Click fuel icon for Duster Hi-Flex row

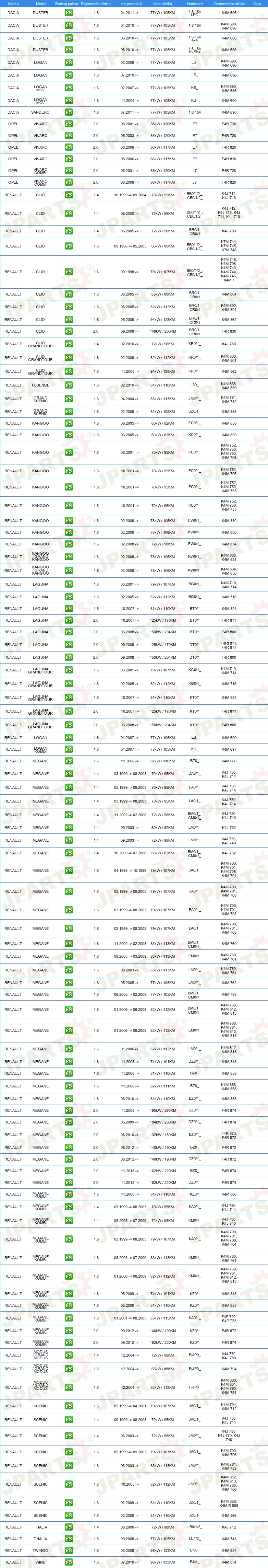click(x=69, y=50)
